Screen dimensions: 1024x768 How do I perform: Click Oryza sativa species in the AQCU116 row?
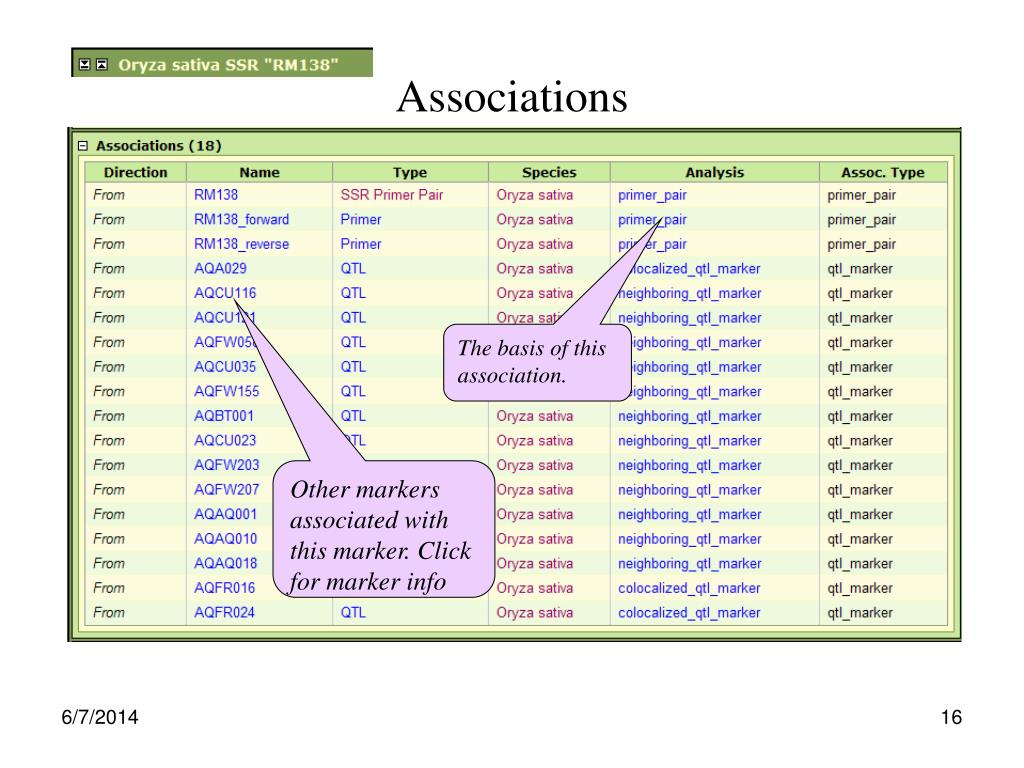click(534, 293)
